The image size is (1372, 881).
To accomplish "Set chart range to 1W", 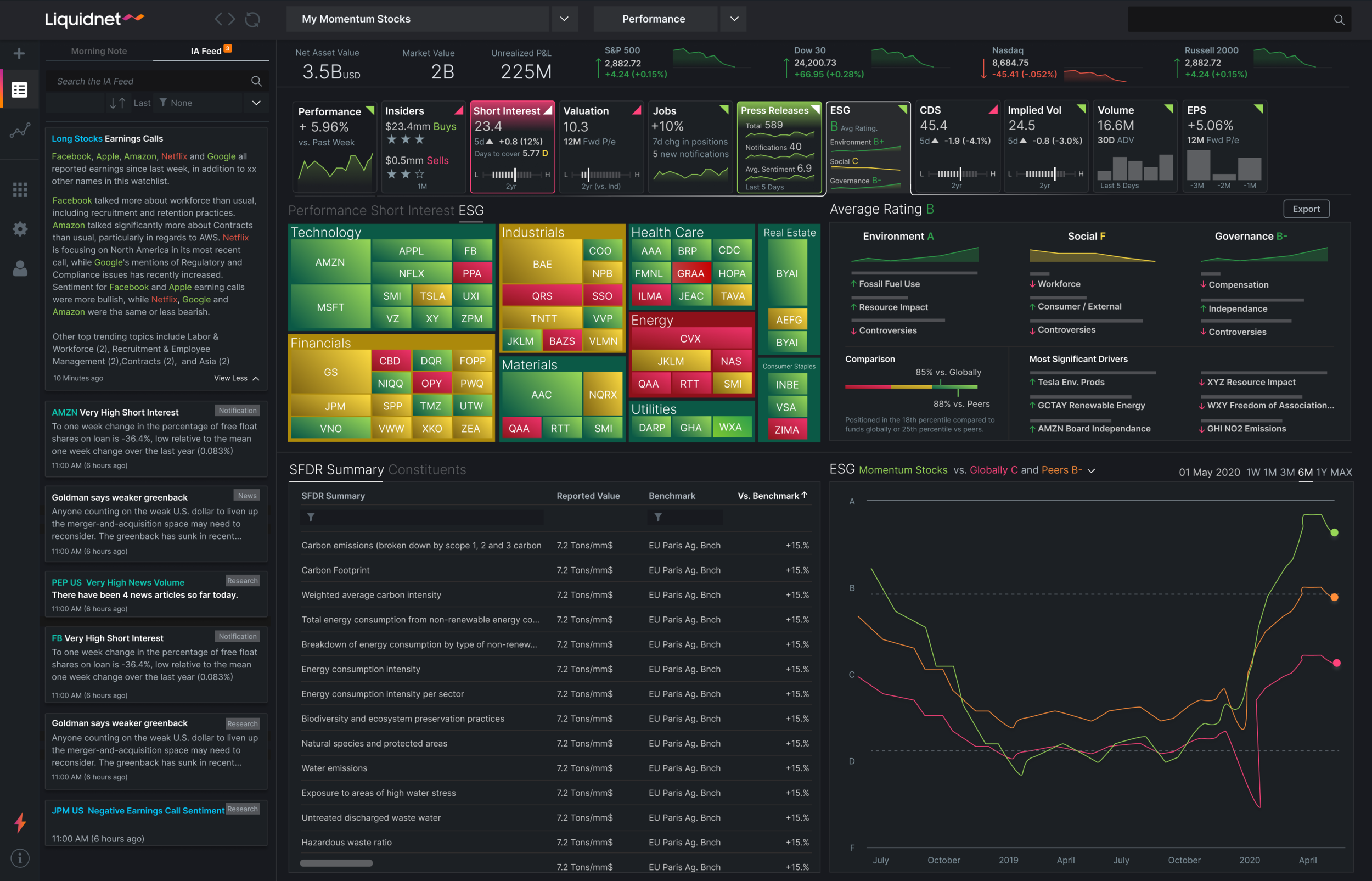I will [x=1253, y=472].
